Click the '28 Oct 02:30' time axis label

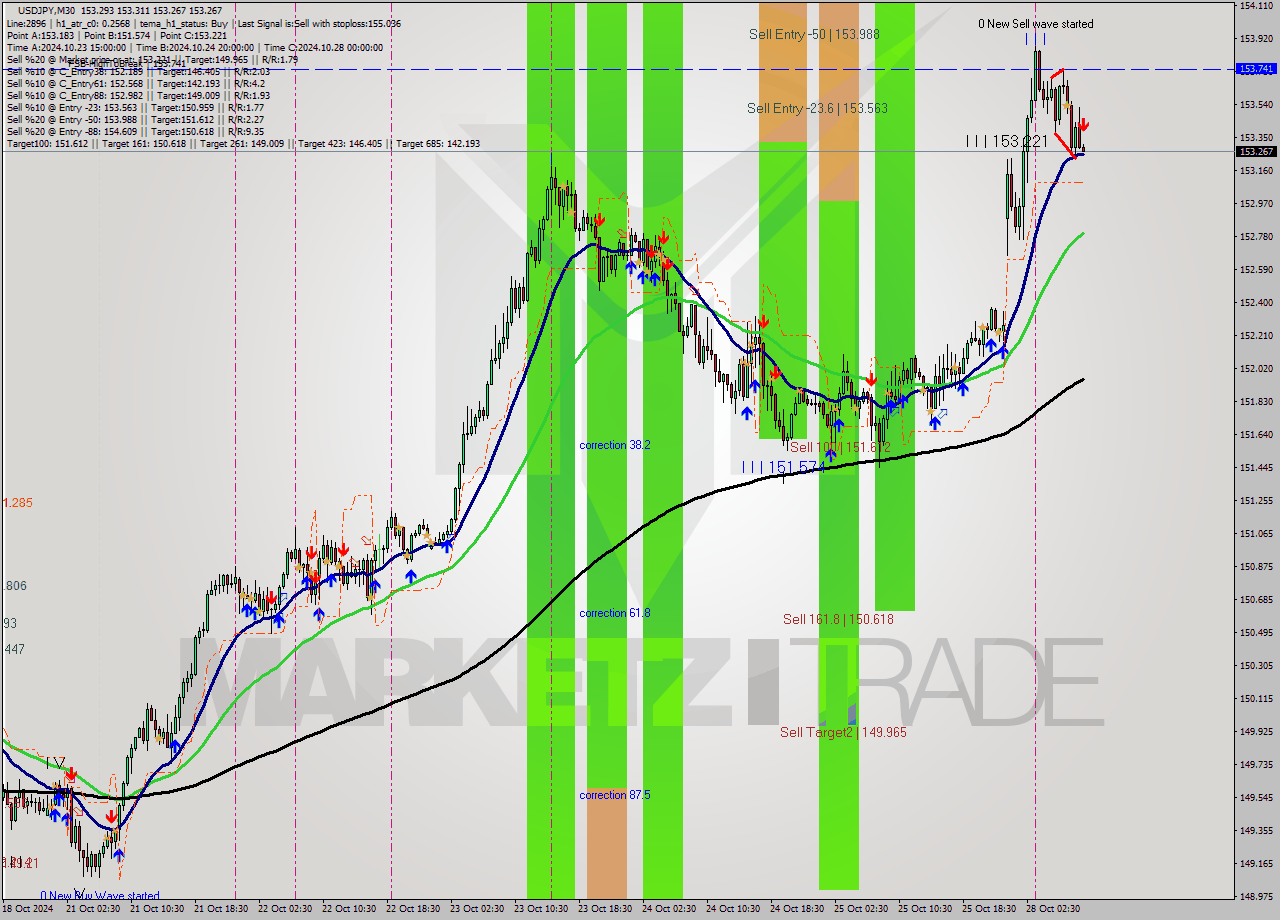pos(1052,909)
